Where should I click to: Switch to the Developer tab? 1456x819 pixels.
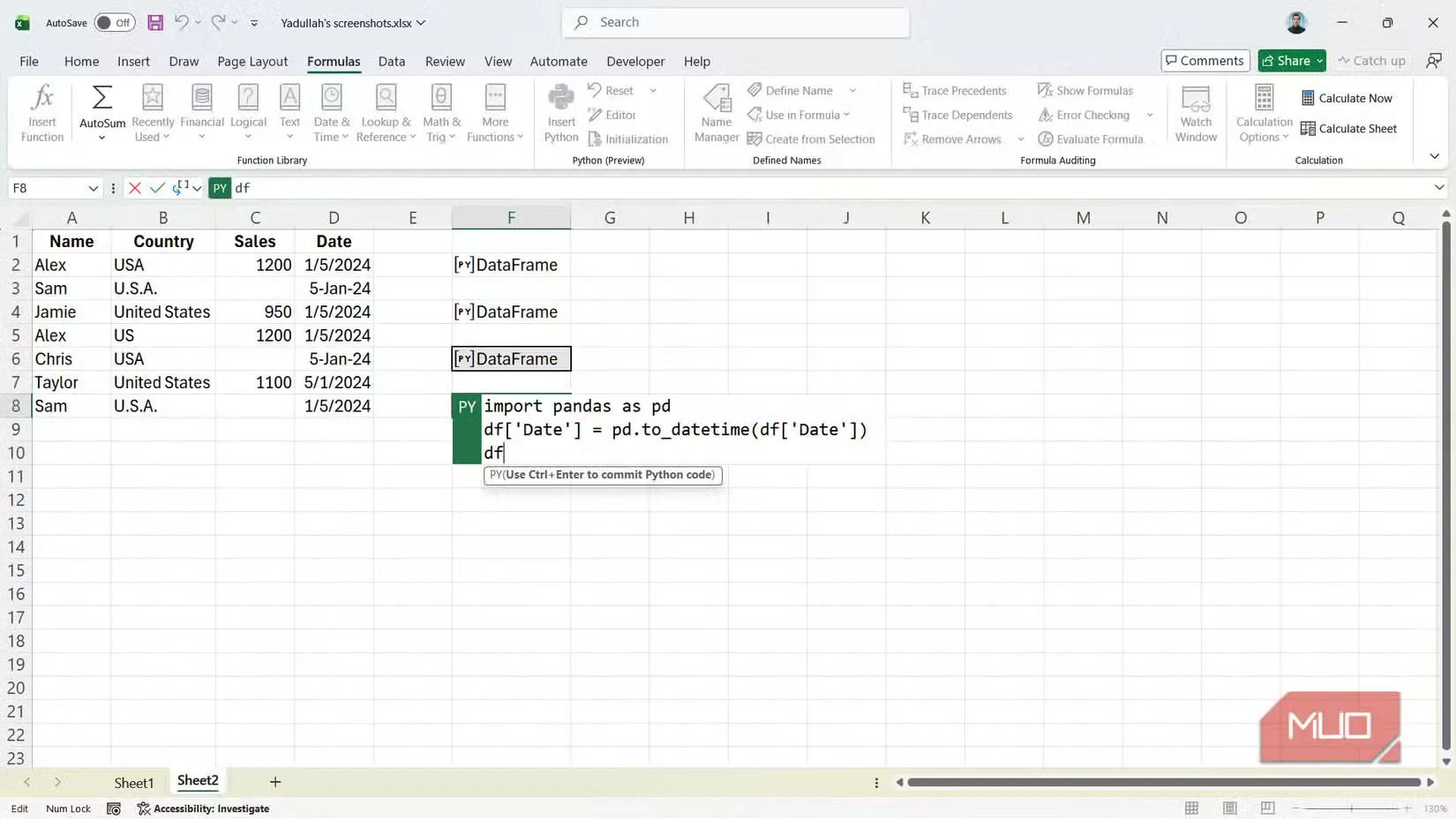click(635, 61)
